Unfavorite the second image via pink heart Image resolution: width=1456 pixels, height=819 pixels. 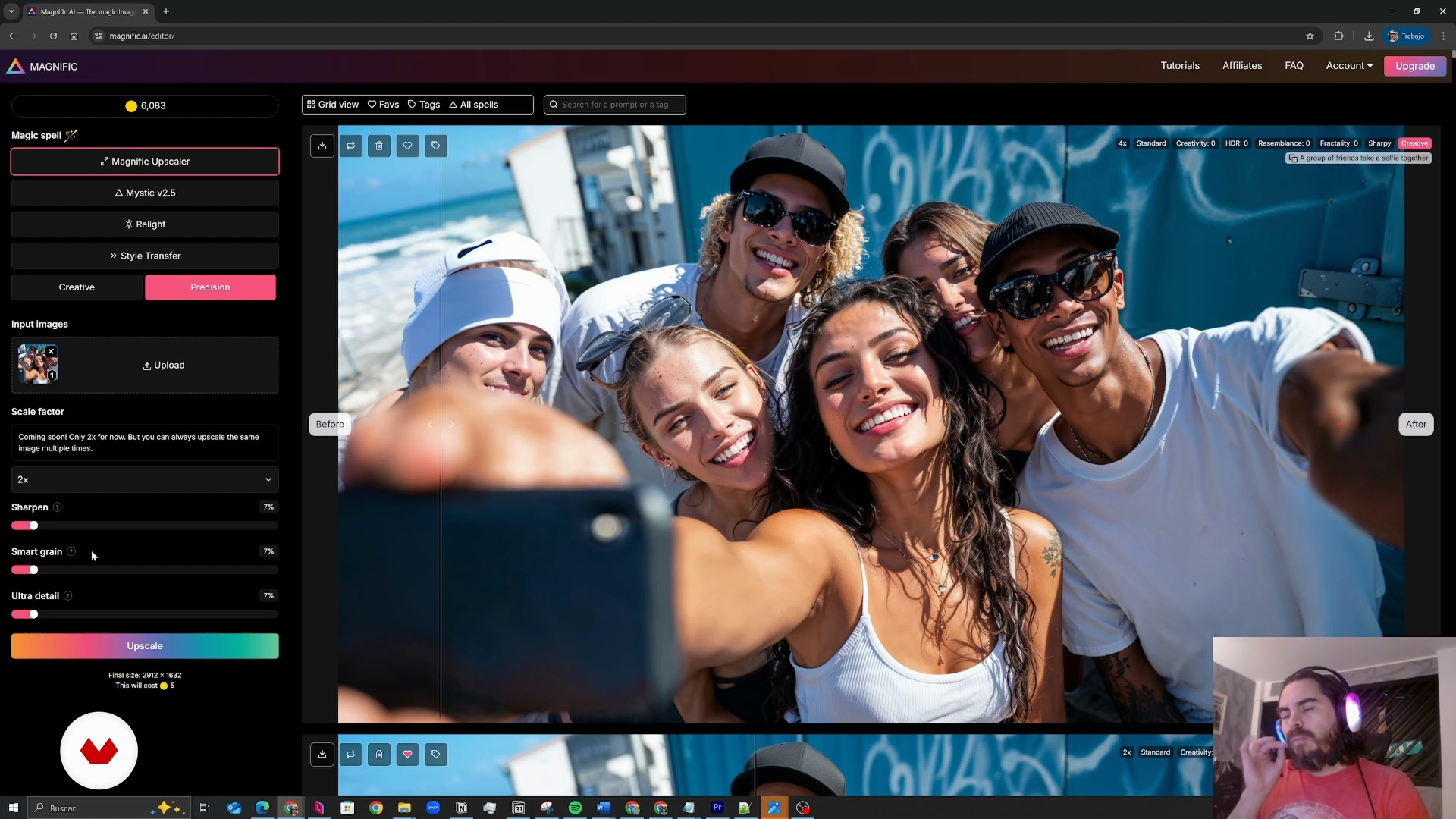click(407, 754)
